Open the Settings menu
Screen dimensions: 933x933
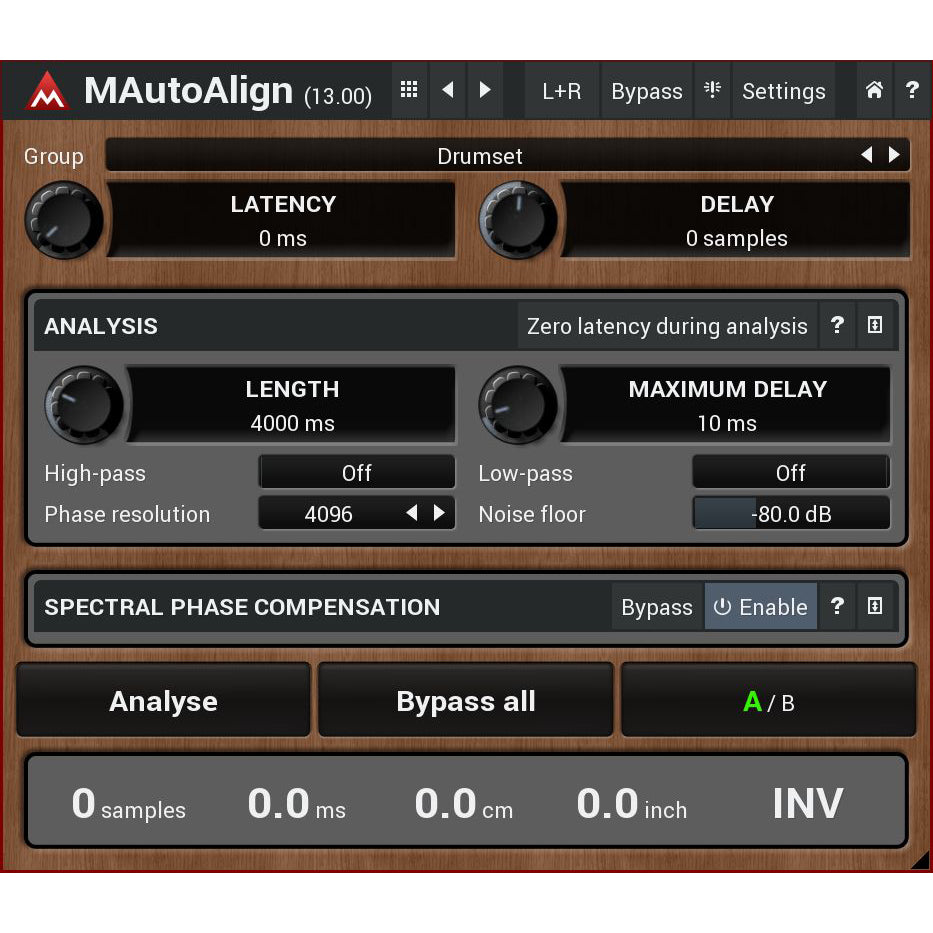(783, 90)
